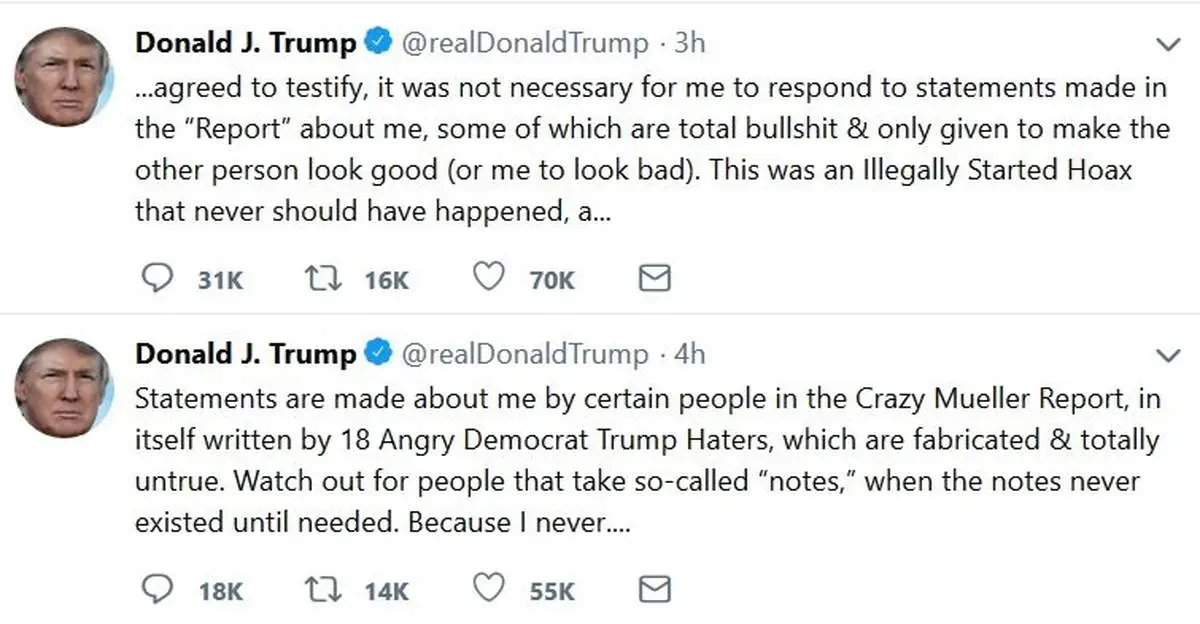Open profile picture on the 3h tweet

pyautogui.click(x=63, y=77)
